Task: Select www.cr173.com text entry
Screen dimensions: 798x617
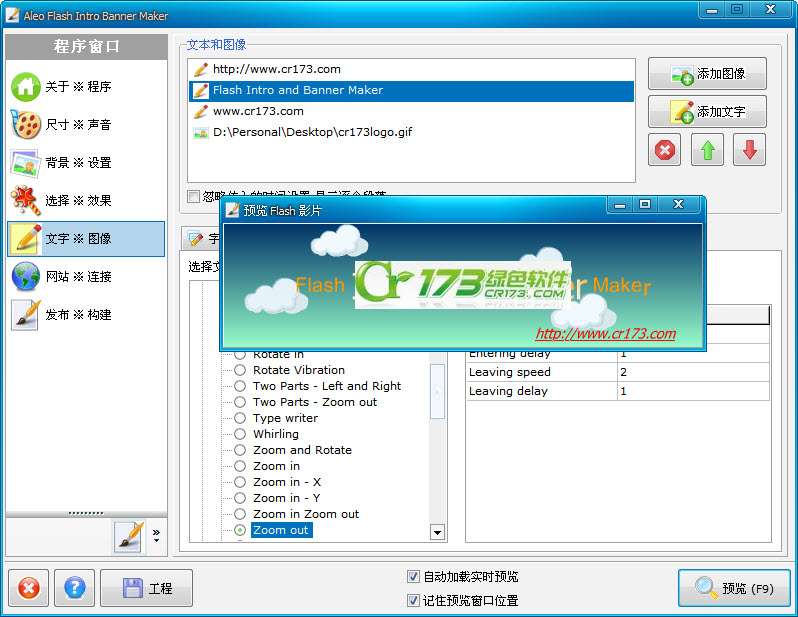Action: pos(411,111)
